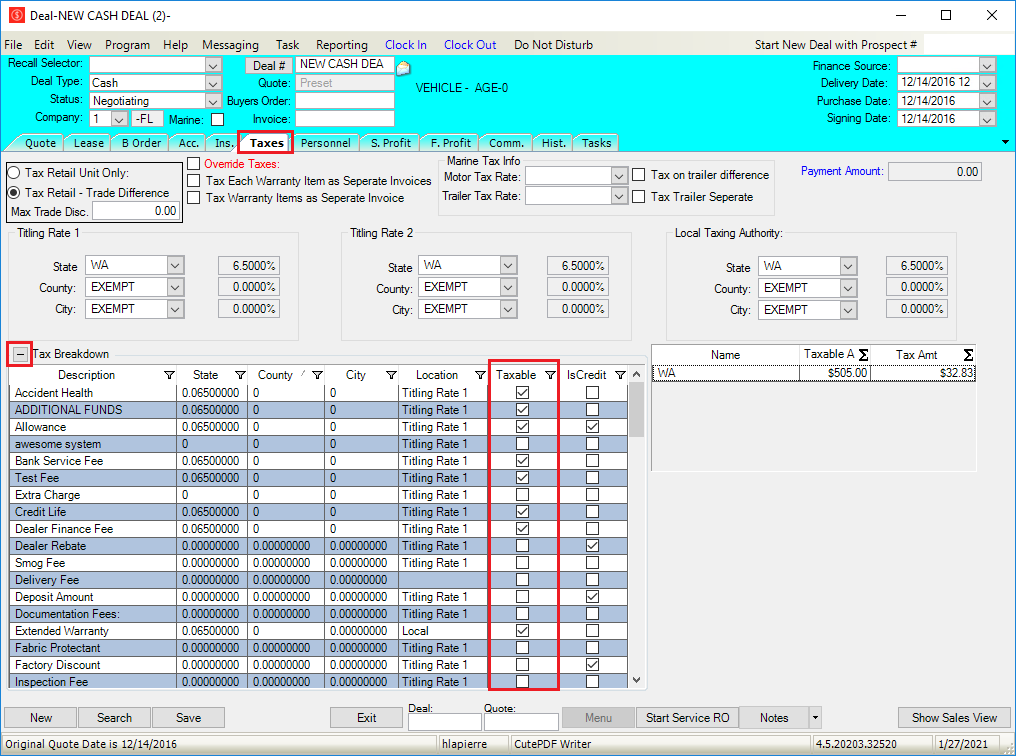Collapse the Tax Breakdown section
The image size is (1016, 756).
[21, 354]
